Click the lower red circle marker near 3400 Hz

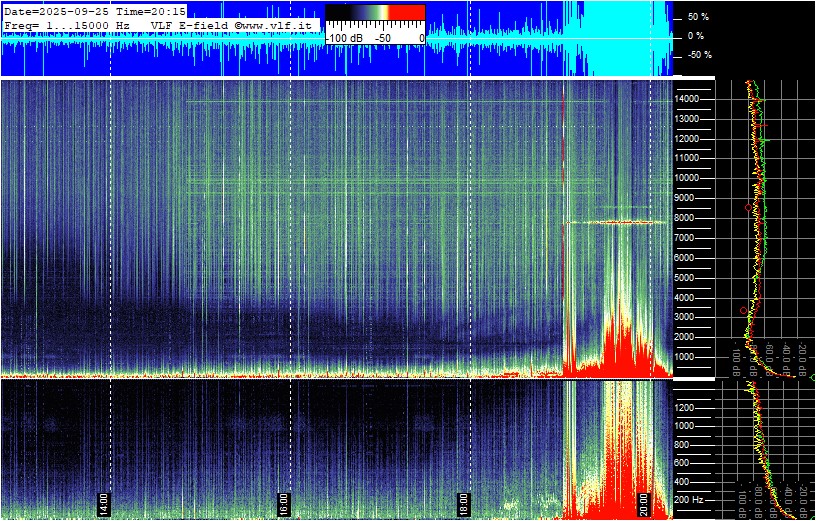click(743, 310)
